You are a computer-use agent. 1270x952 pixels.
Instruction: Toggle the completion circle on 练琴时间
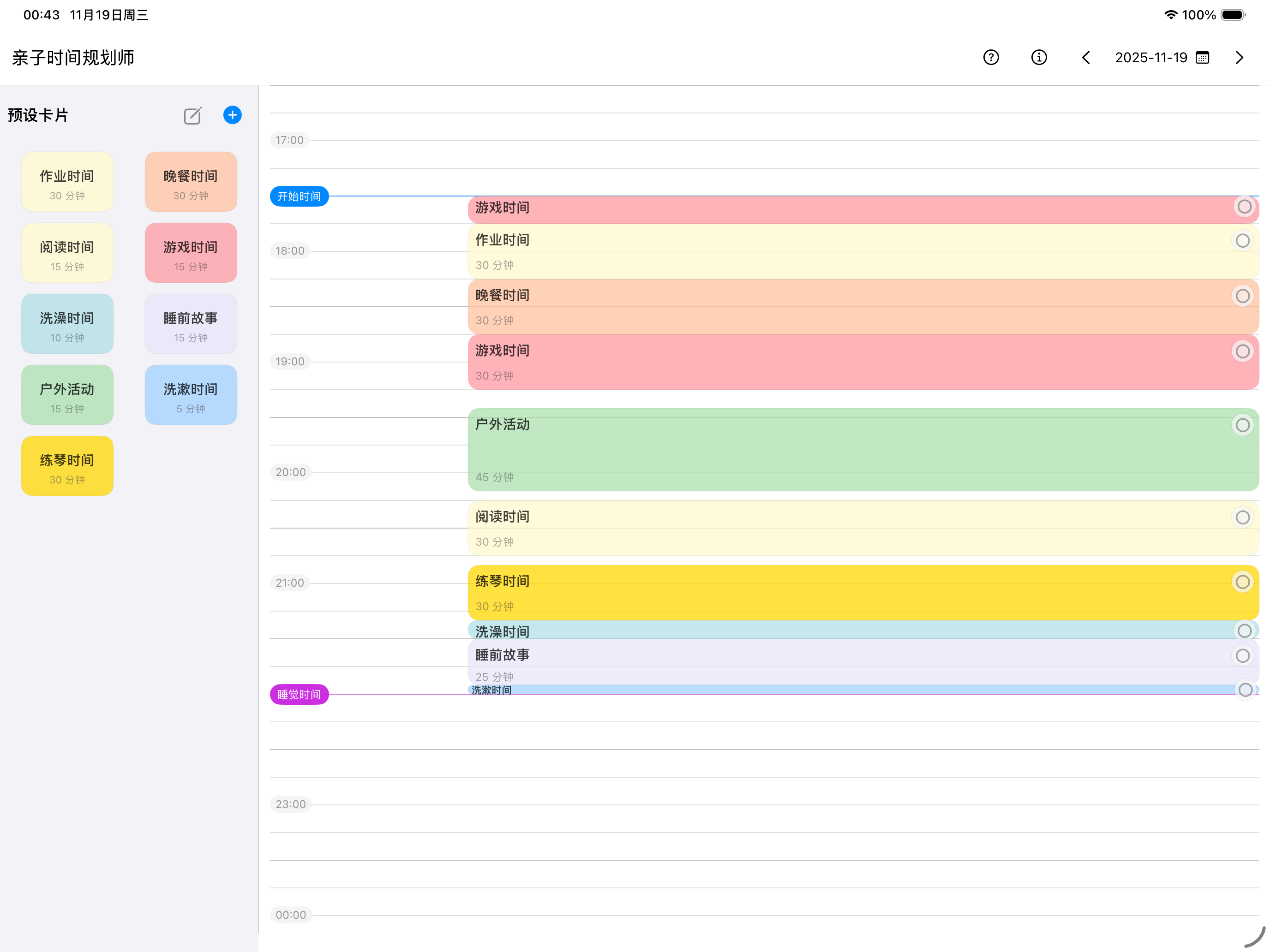[x=1242, y=581]
